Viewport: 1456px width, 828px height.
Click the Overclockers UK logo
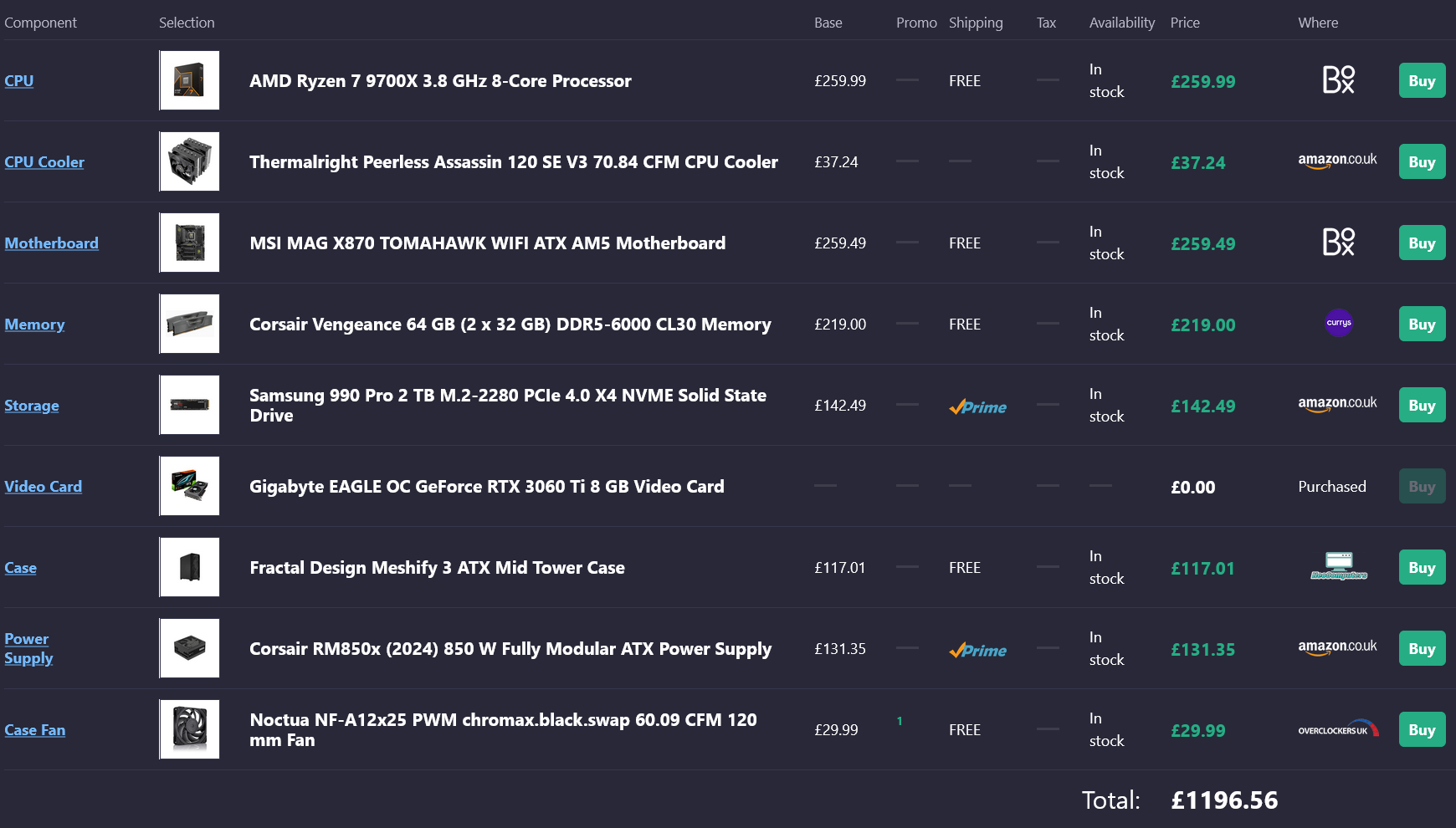click(x=1337, y=729)
